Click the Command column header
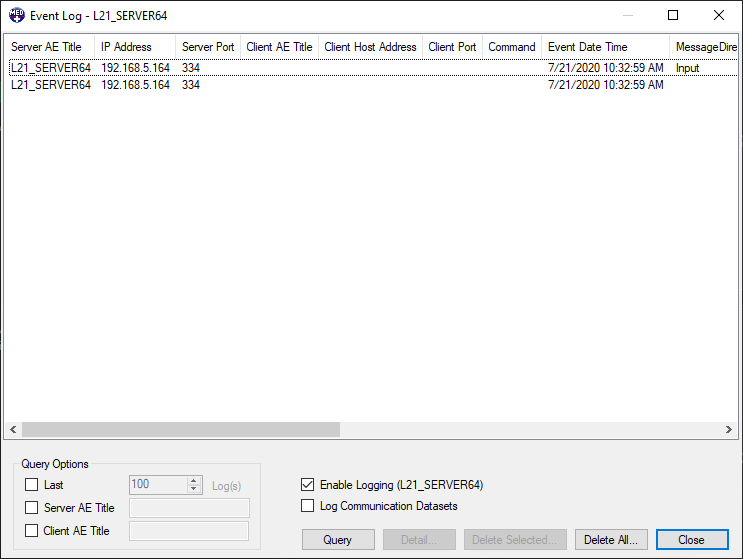743x559 pixels. pyautogui.click(x=512, y=47)
